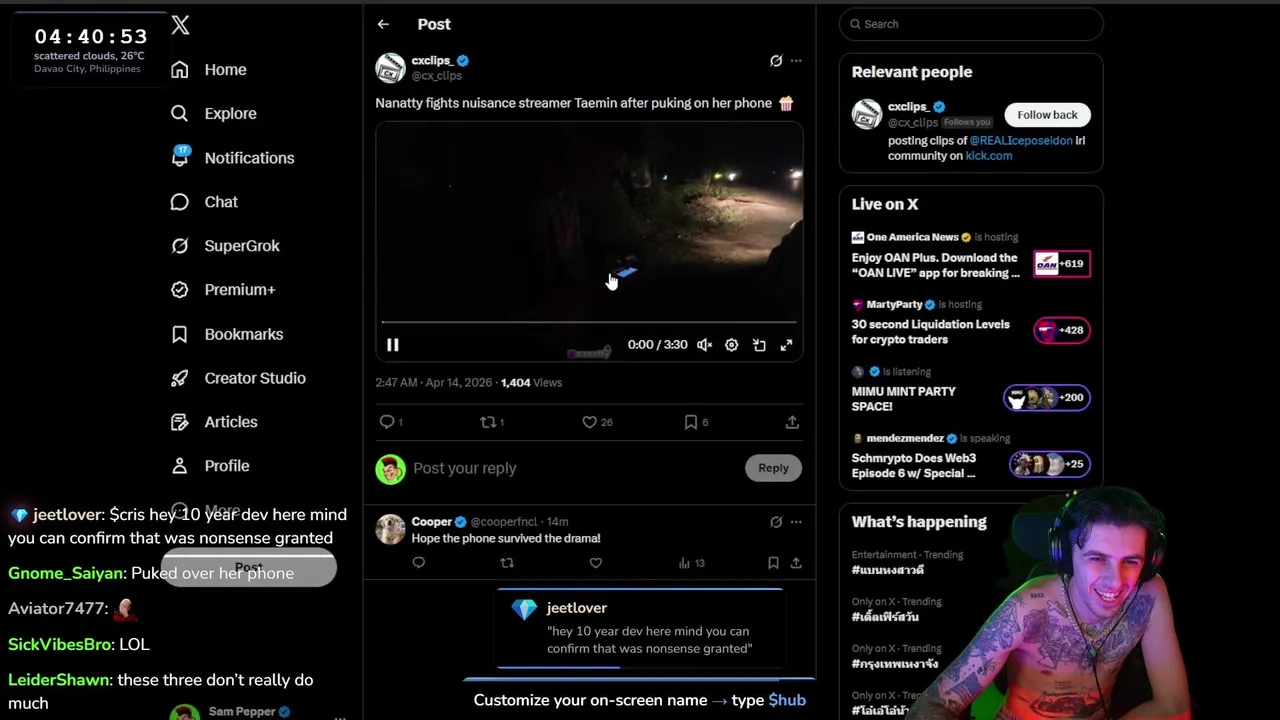
Task: Click the reply icon on main post
Action: click(387, 422)
